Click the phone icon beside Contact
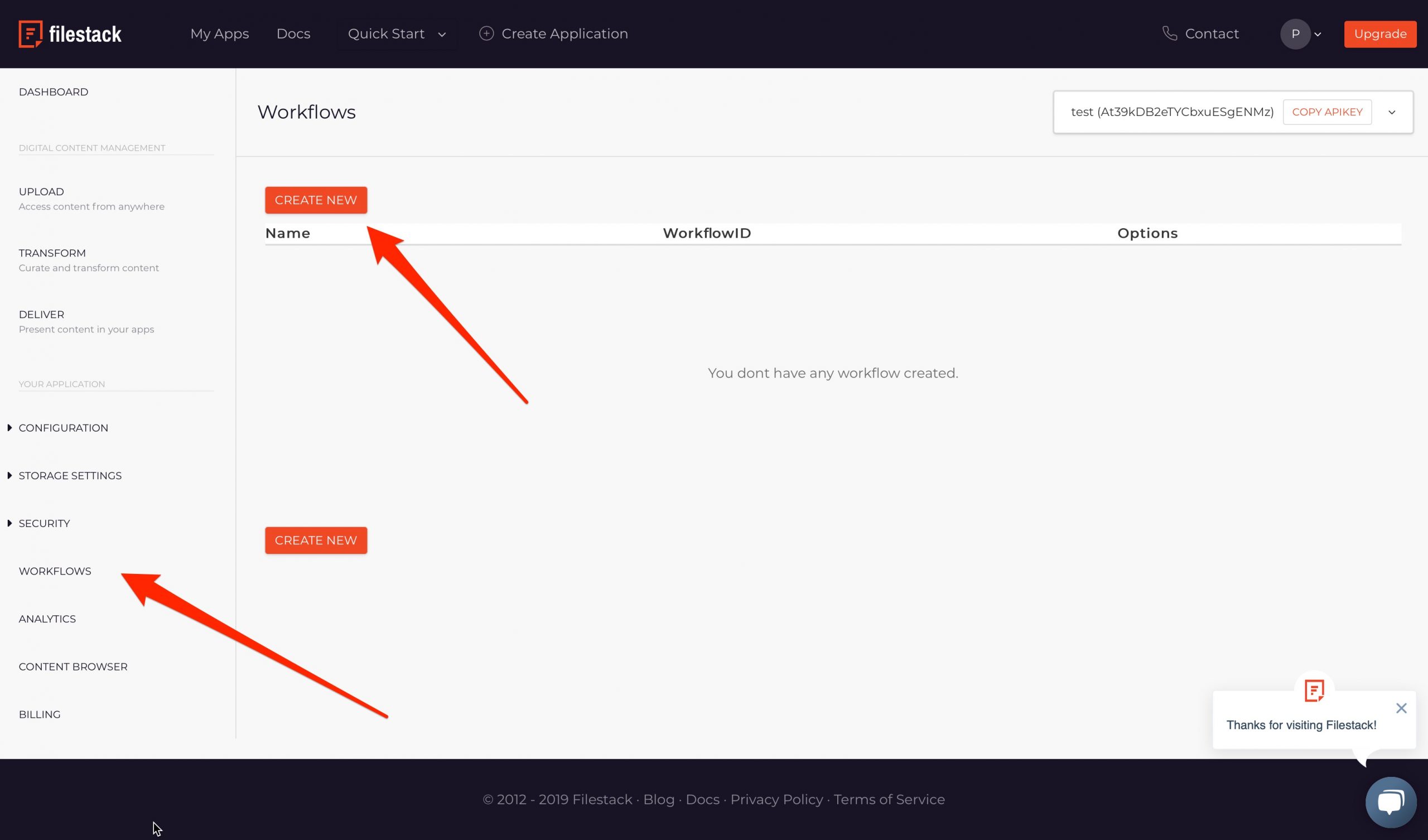This screenshot has width=1428, height=840. 1170,33
